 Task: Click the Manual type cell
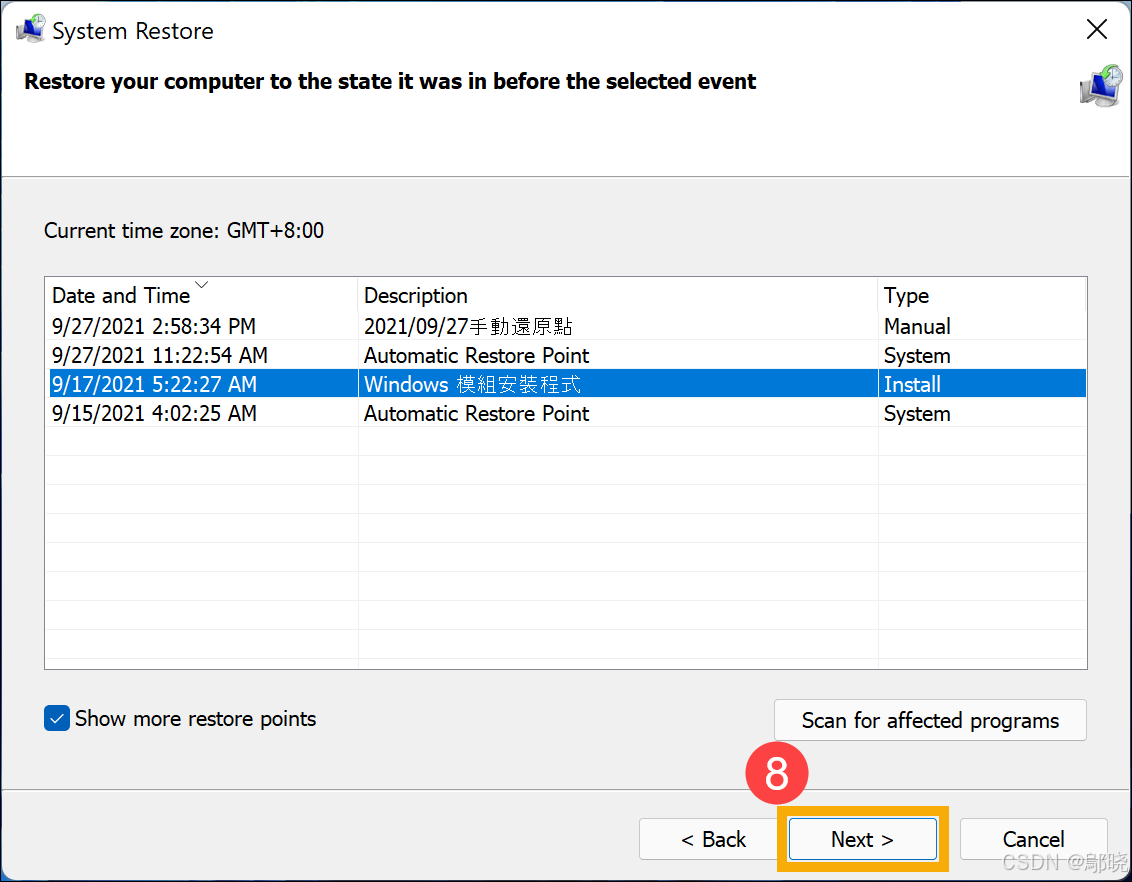coord(917,326)
